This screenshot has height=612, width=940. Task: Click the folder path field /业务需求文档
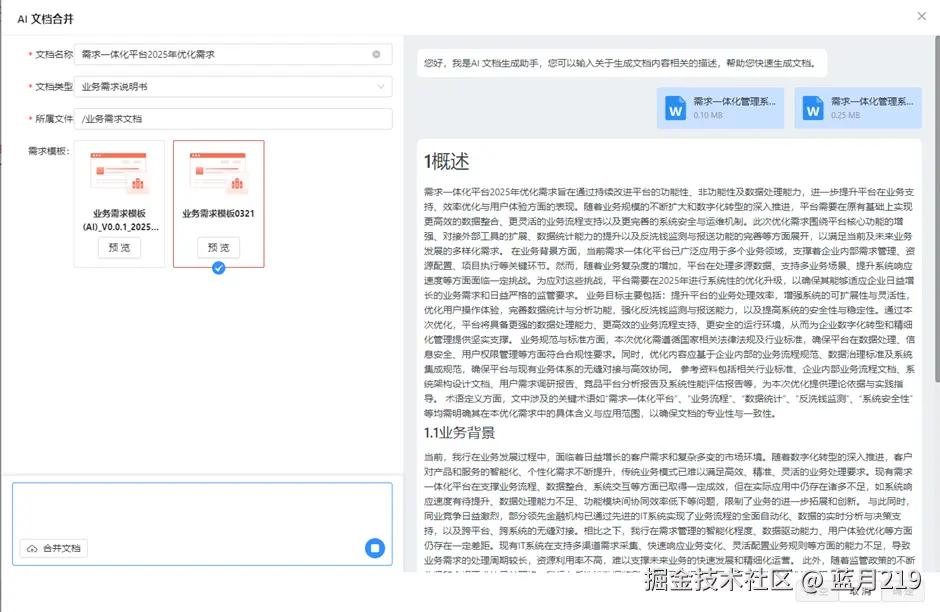tap(233, 119)
